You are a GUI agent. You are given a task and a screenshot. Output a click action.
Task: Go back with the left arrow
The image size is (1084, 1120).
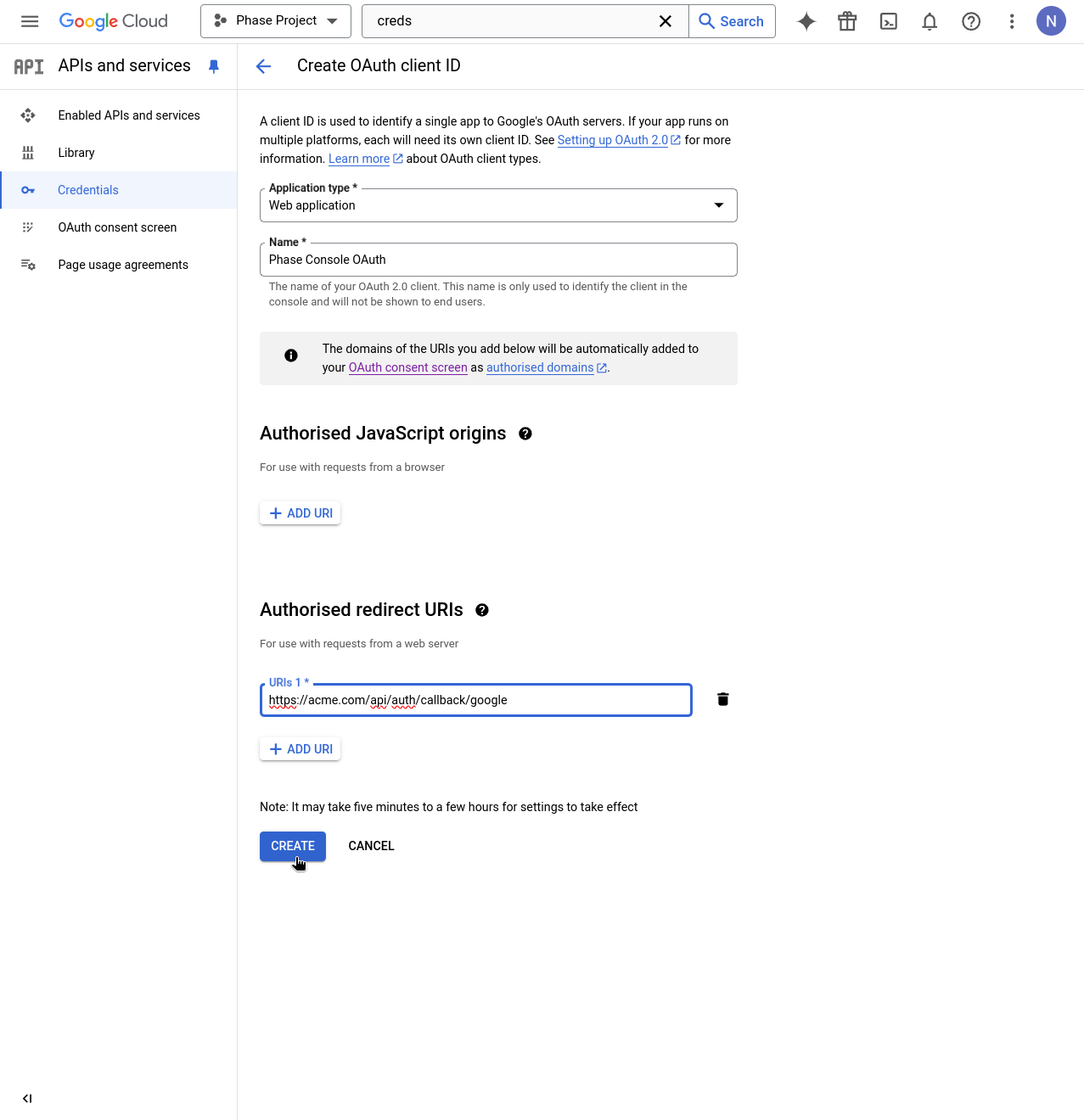tap(264, 66)
